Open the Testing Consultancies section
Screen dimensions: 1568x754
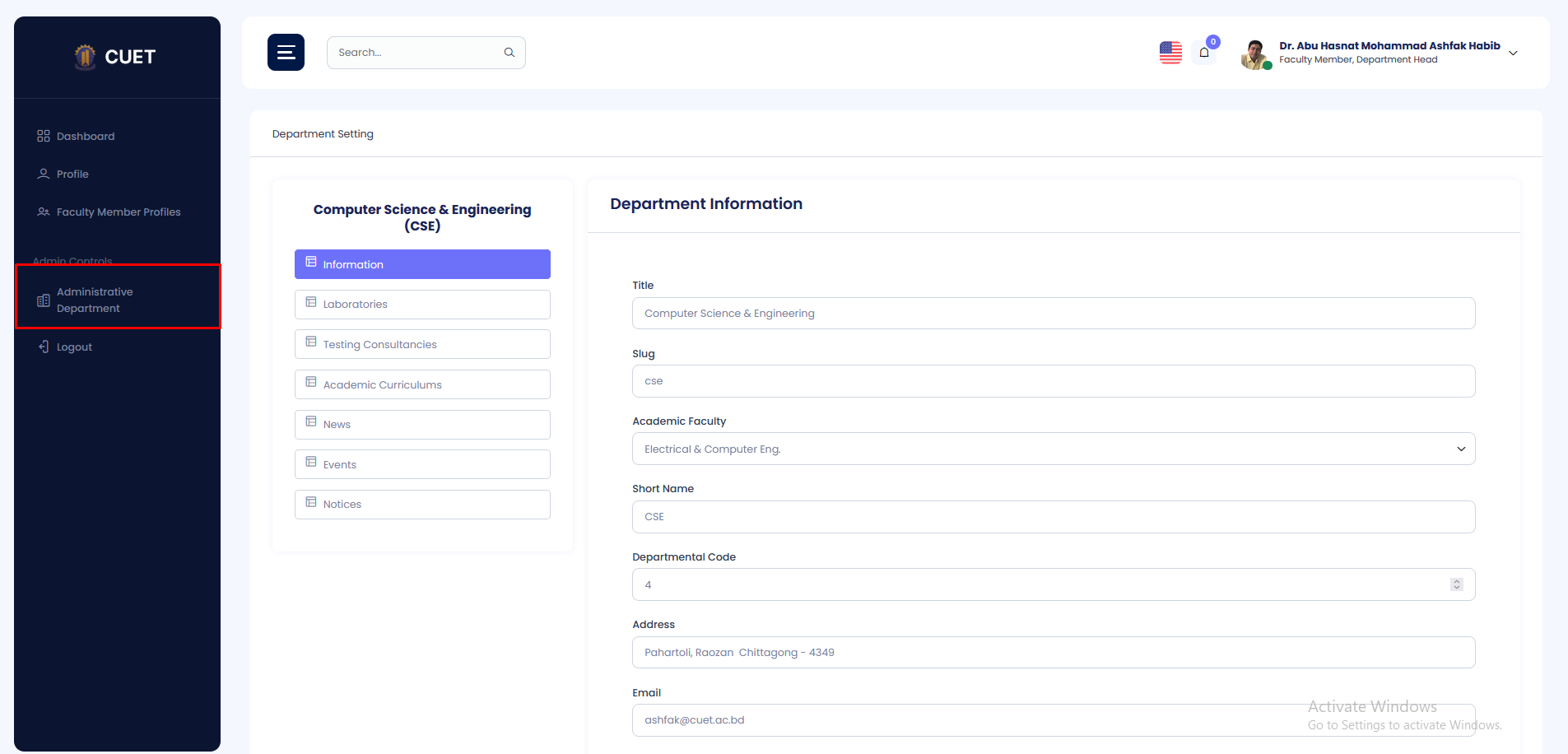click(x=421, y=345)
